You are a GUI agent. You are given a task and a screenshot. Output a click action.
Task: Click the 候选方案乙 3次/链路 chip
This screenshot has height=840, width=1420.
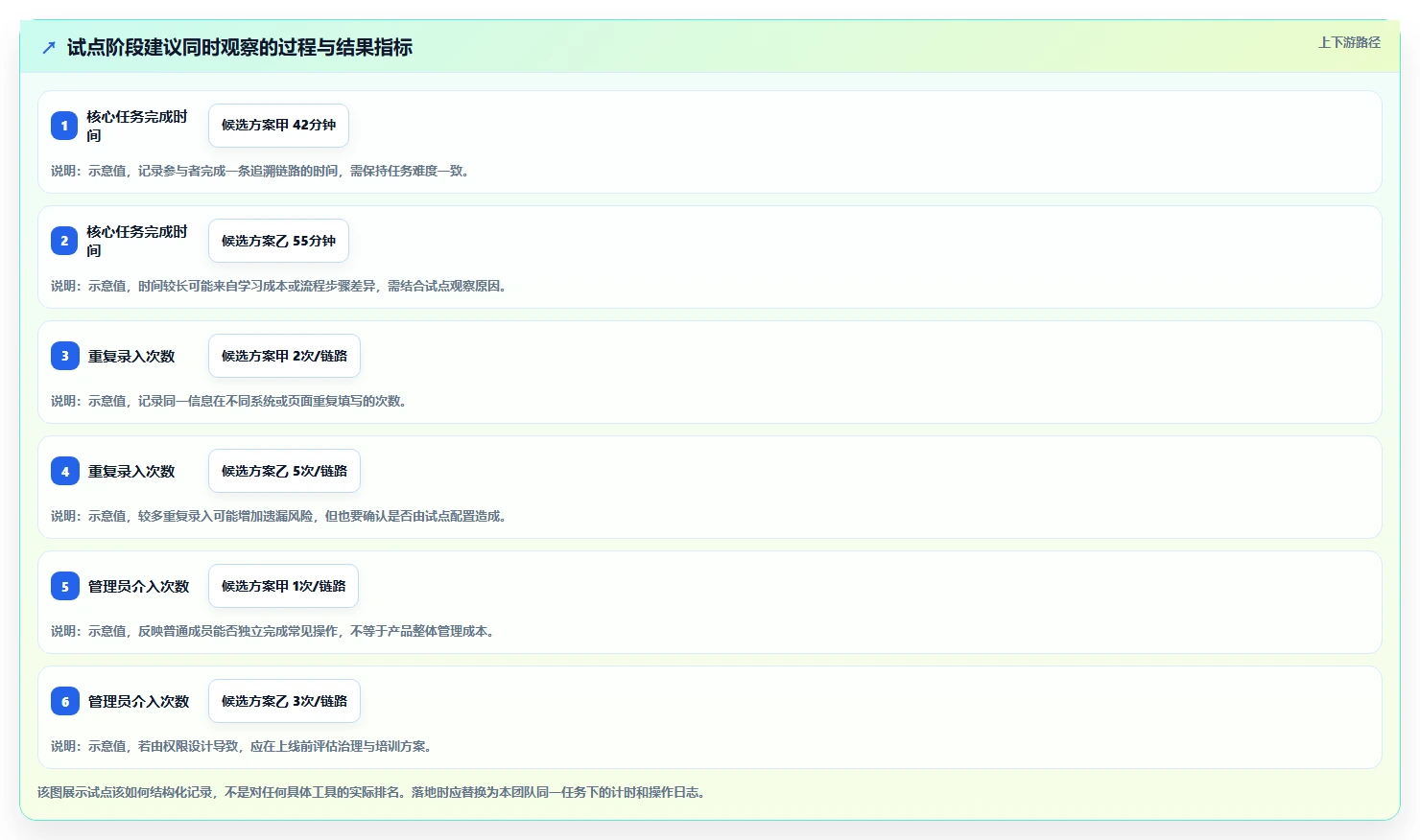click(x=284, y=701)
